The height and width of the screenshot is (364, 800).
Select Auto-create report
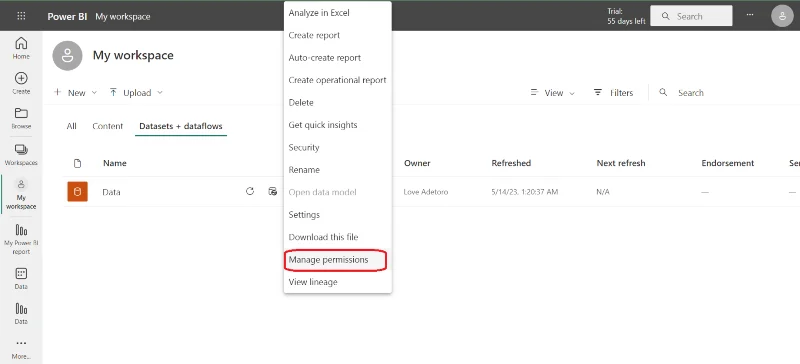pyautogui.click(x=338, y=58)
